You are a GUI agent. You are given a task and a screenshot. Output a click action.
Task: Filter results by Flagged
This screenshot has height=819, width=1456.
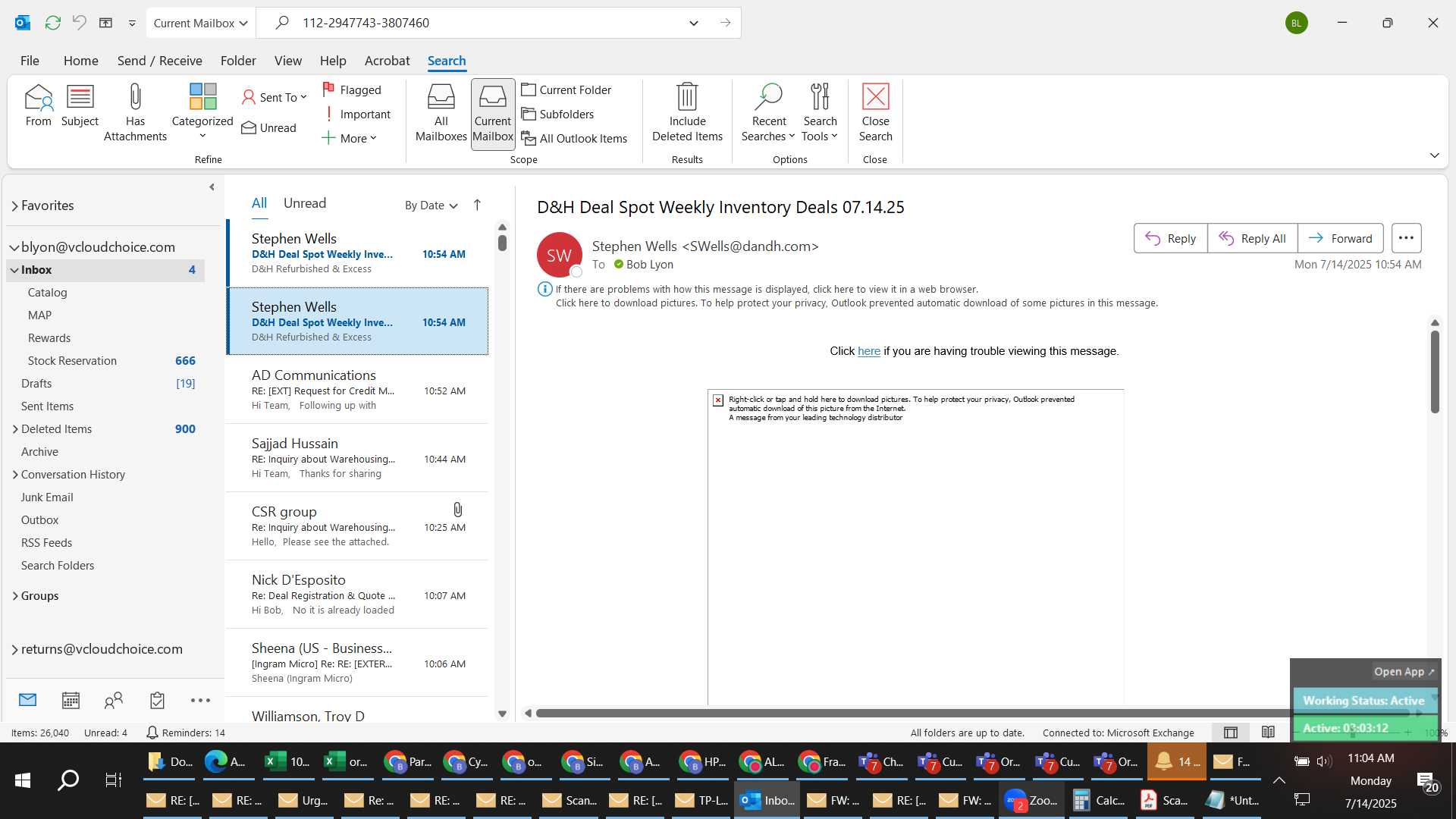click(352, 89)
